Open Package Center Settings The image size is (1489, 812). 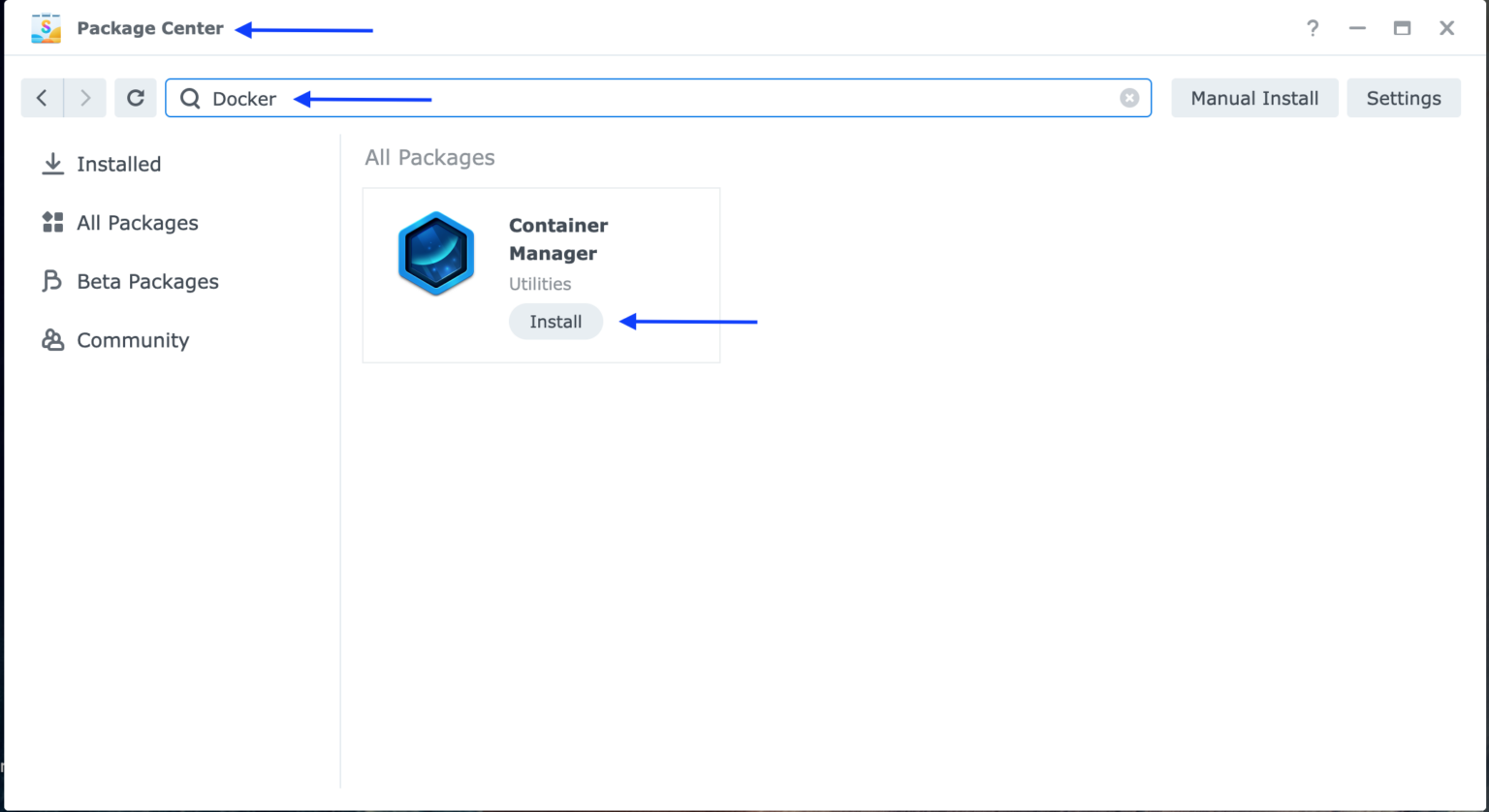(1403, 97)
